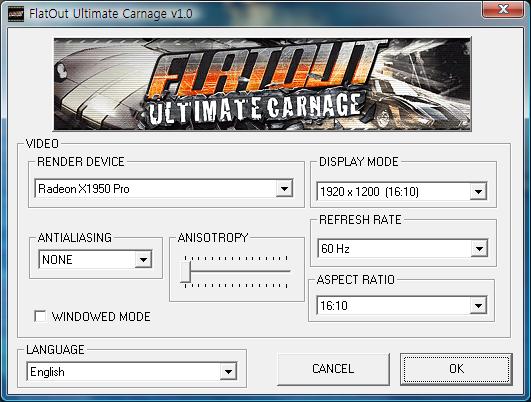Close the FlatOut Ultimate Carnage dialog
Image resolution: width=531 pixels, height=402 pixels.
(503, 9)
